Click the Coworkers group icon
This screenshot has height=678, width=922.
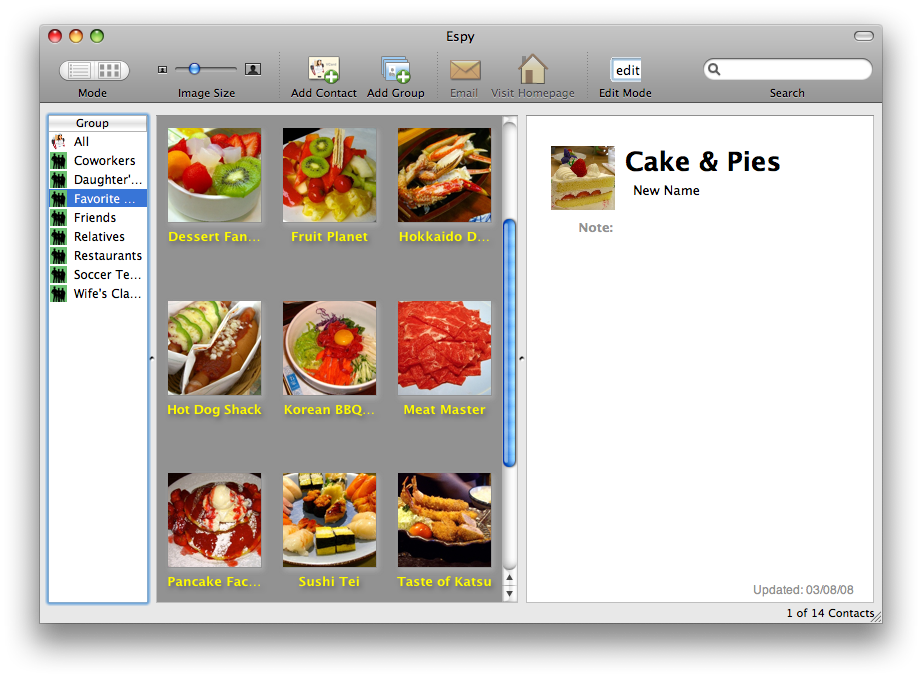[x=59, y=161]
